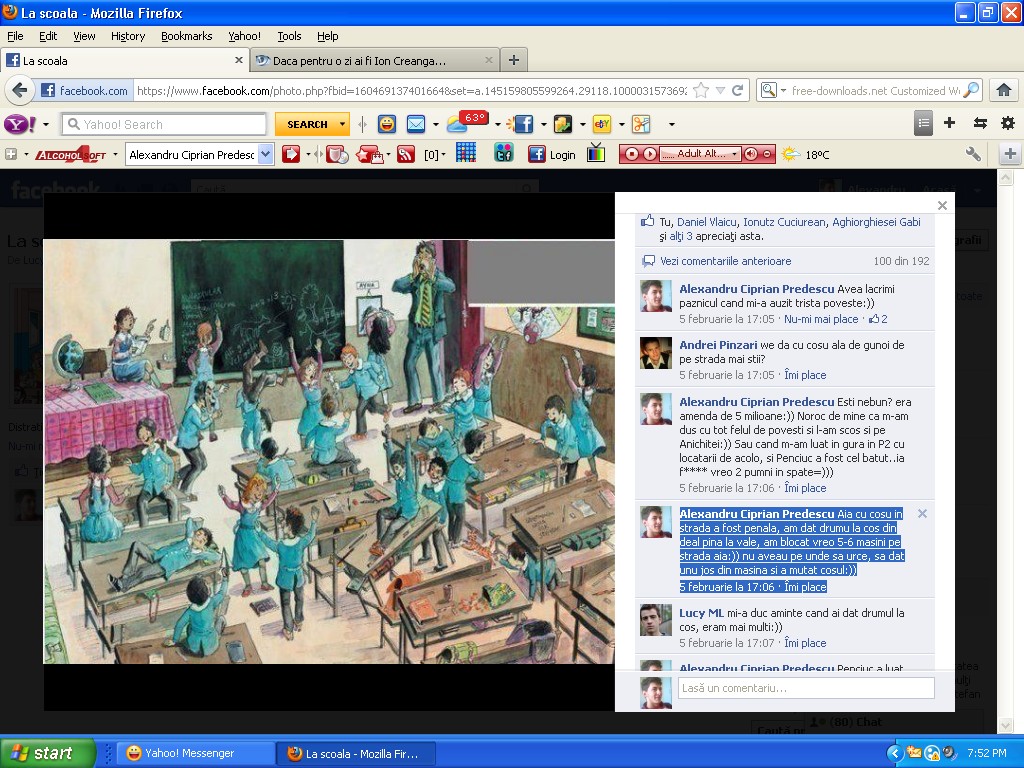Click the Facebook icon on Yahoo toolbar
Viewport: 1024px width, 768px height.
[x=522, y=124]
